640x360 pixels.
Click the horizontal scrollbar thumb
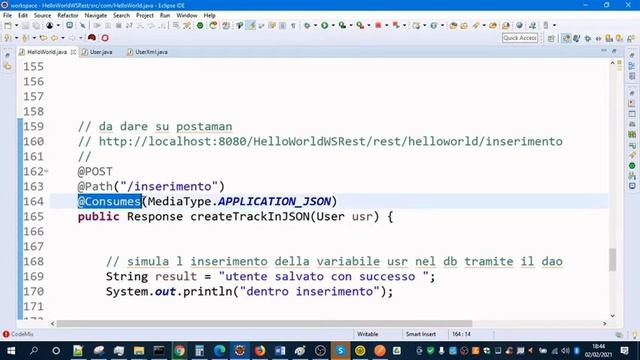click(x=264, y=324)
